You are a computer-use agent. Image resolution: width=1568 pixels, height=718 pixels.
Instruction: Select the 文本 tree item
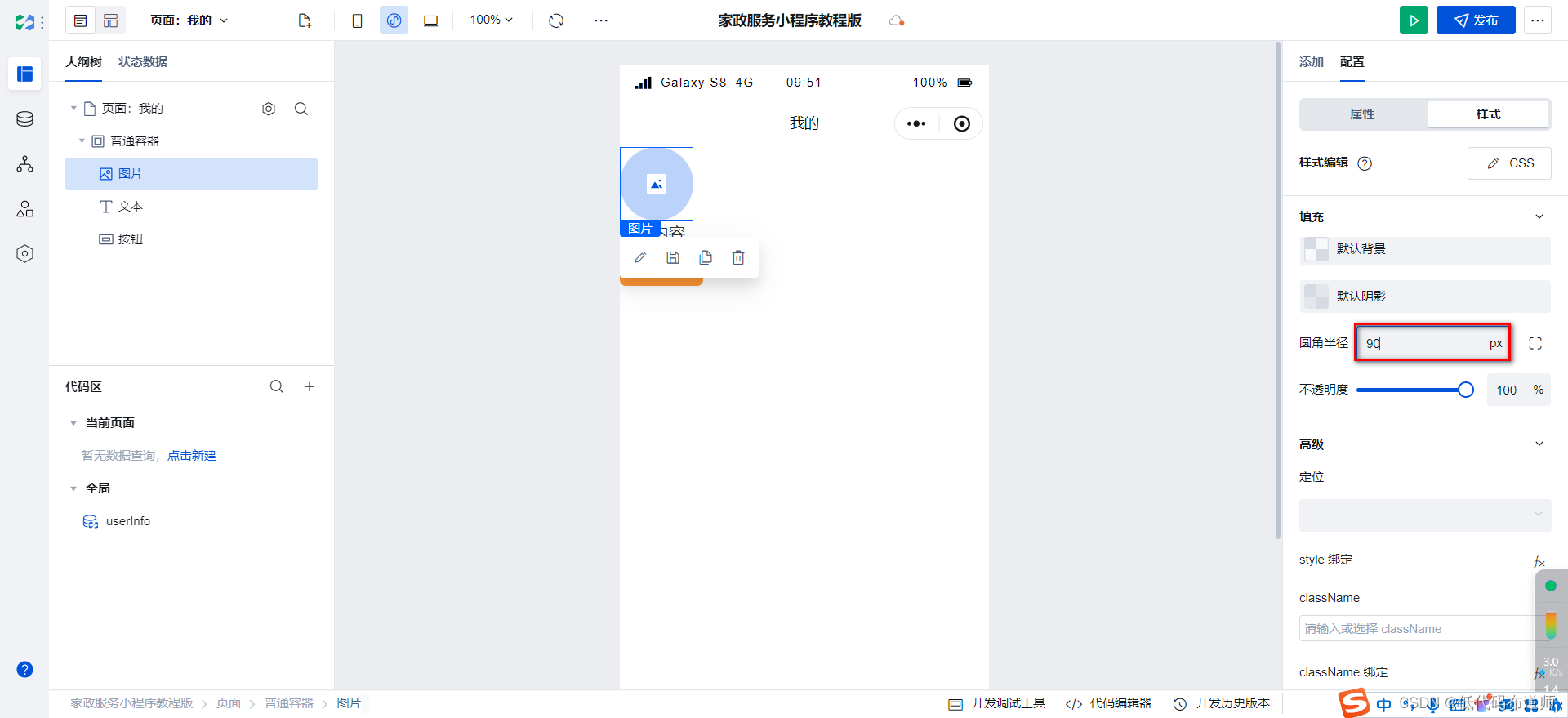[x=191, y=207]
